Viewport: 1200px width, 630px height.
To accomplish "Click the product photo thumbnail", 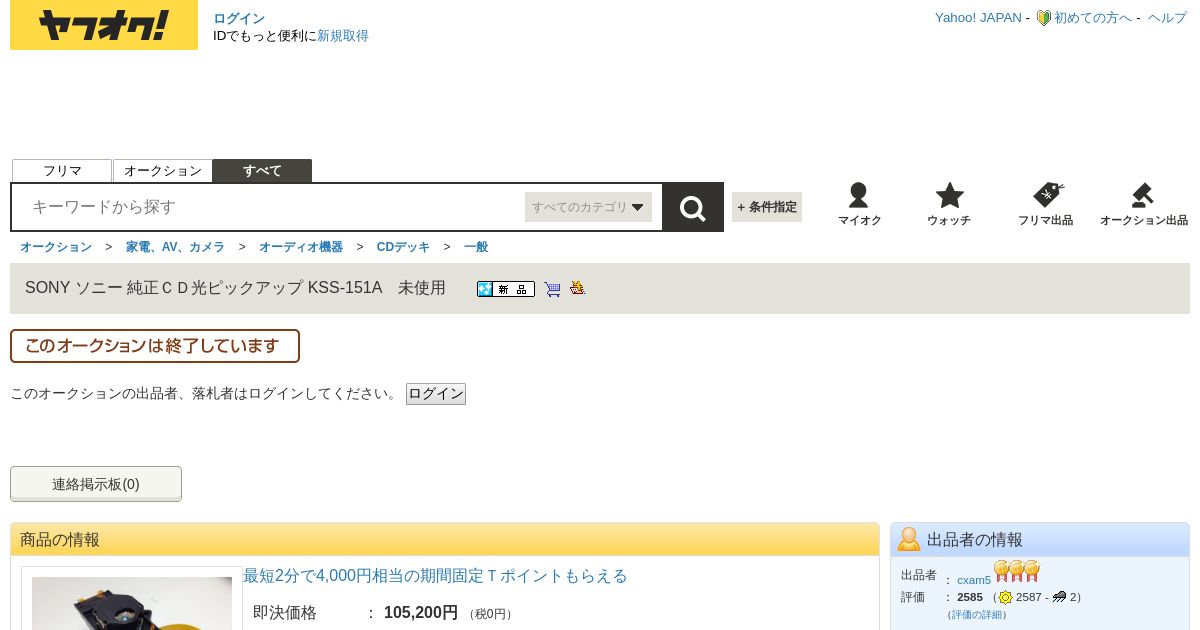I will 132,603.
